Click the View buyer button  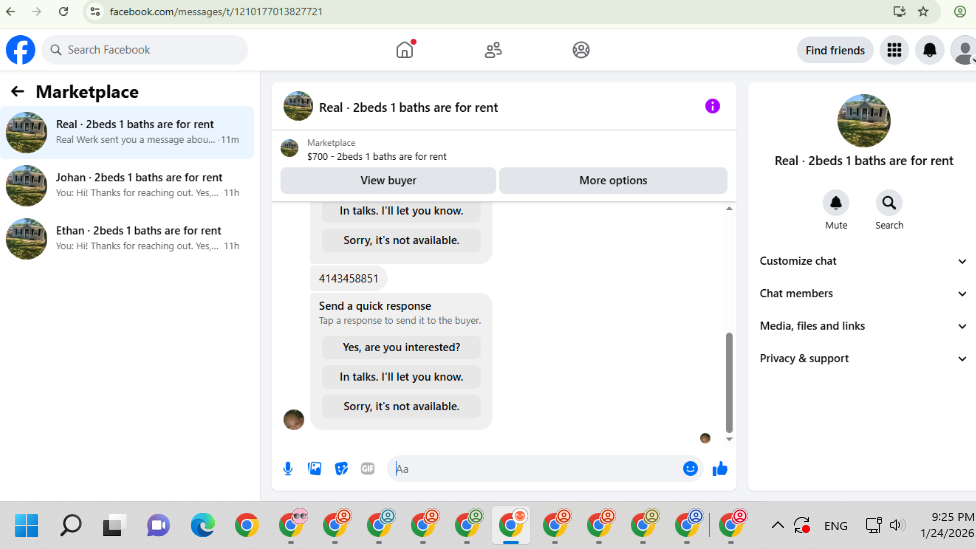388,181
